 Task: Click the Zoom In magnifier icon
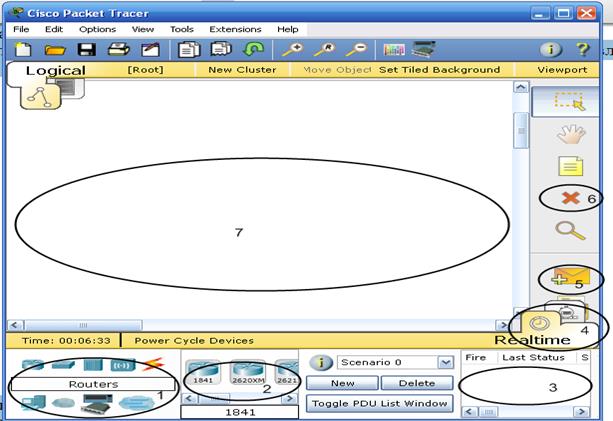pos(292,50)
